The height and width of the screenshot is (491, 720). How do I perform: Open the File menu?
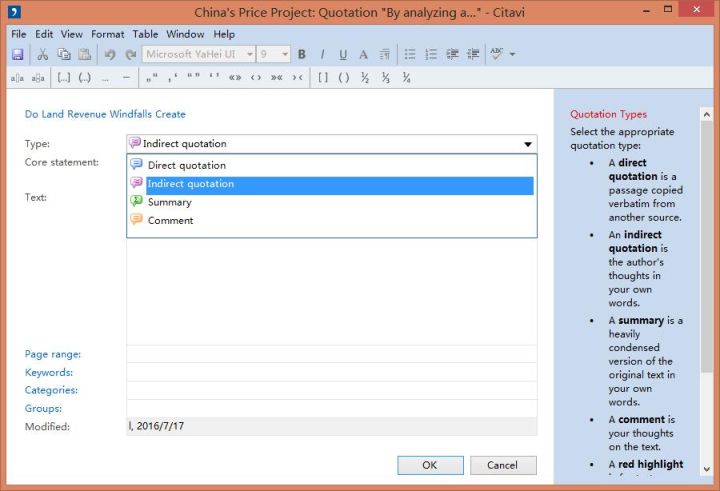18,34
